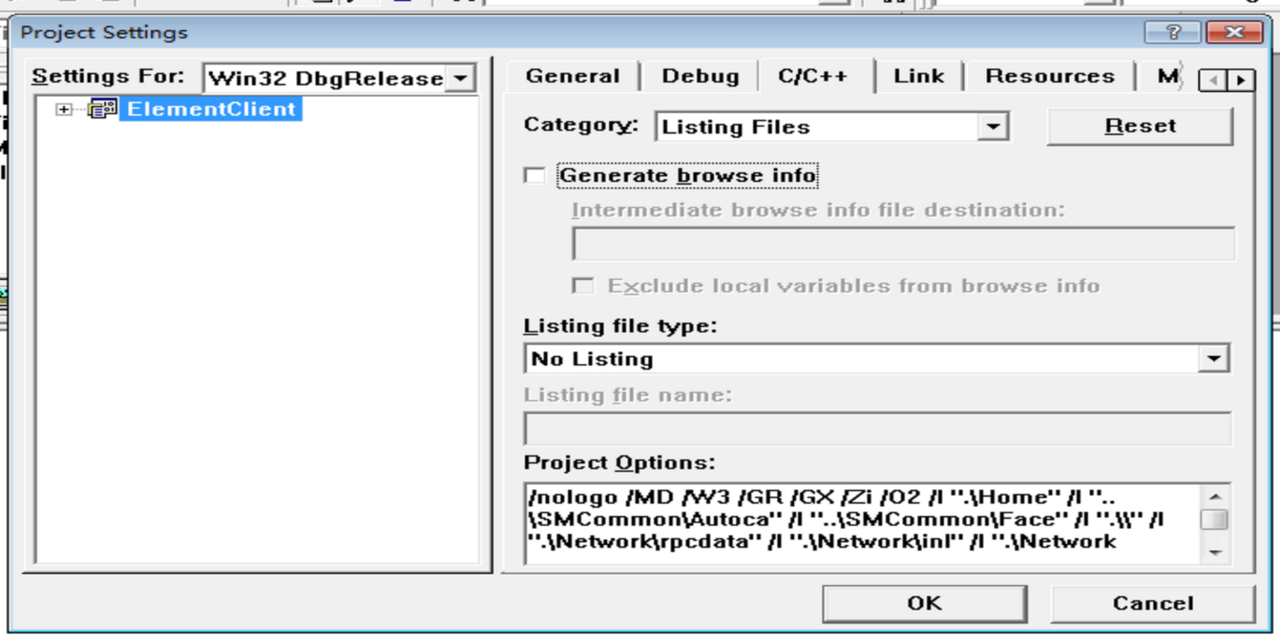Viewport: 1280px width, 635px height.
Task: Open the Listing file type dropdown
Action: [x=1215, y=358]
